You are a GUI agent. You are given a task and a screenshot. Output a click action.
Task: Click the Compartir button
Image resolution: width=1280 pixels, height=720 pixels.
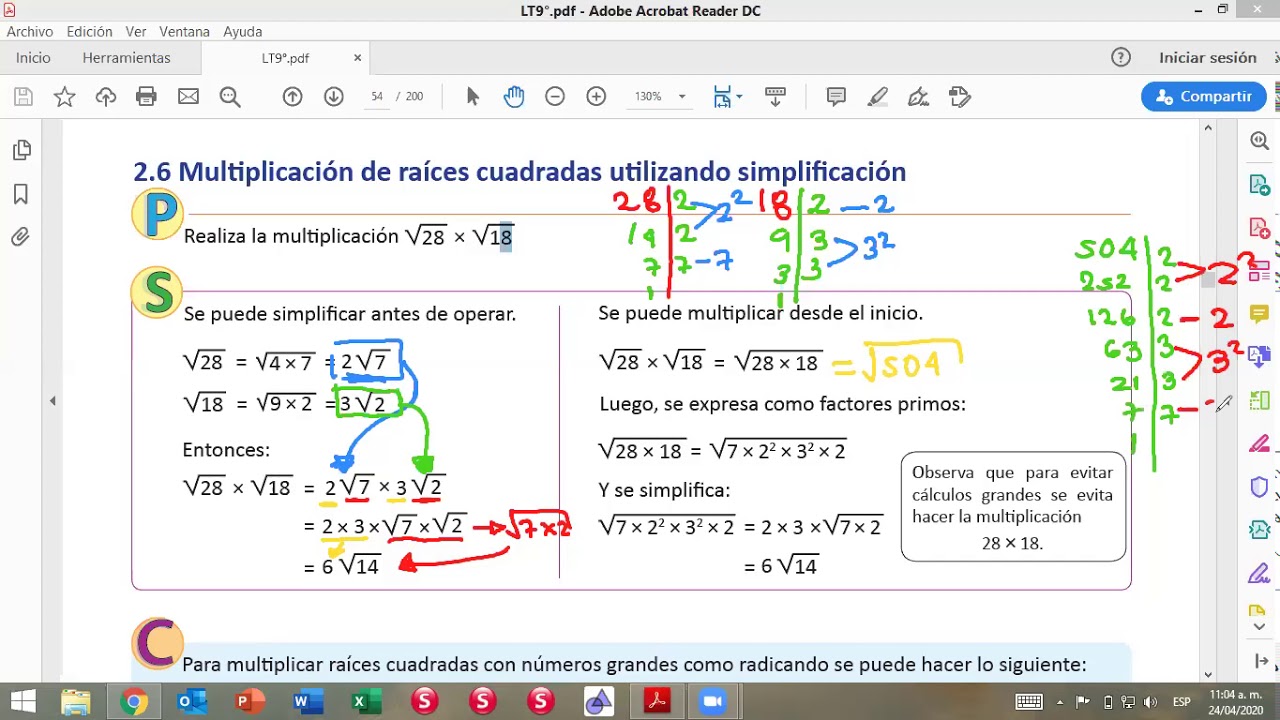click(1204, 97)
